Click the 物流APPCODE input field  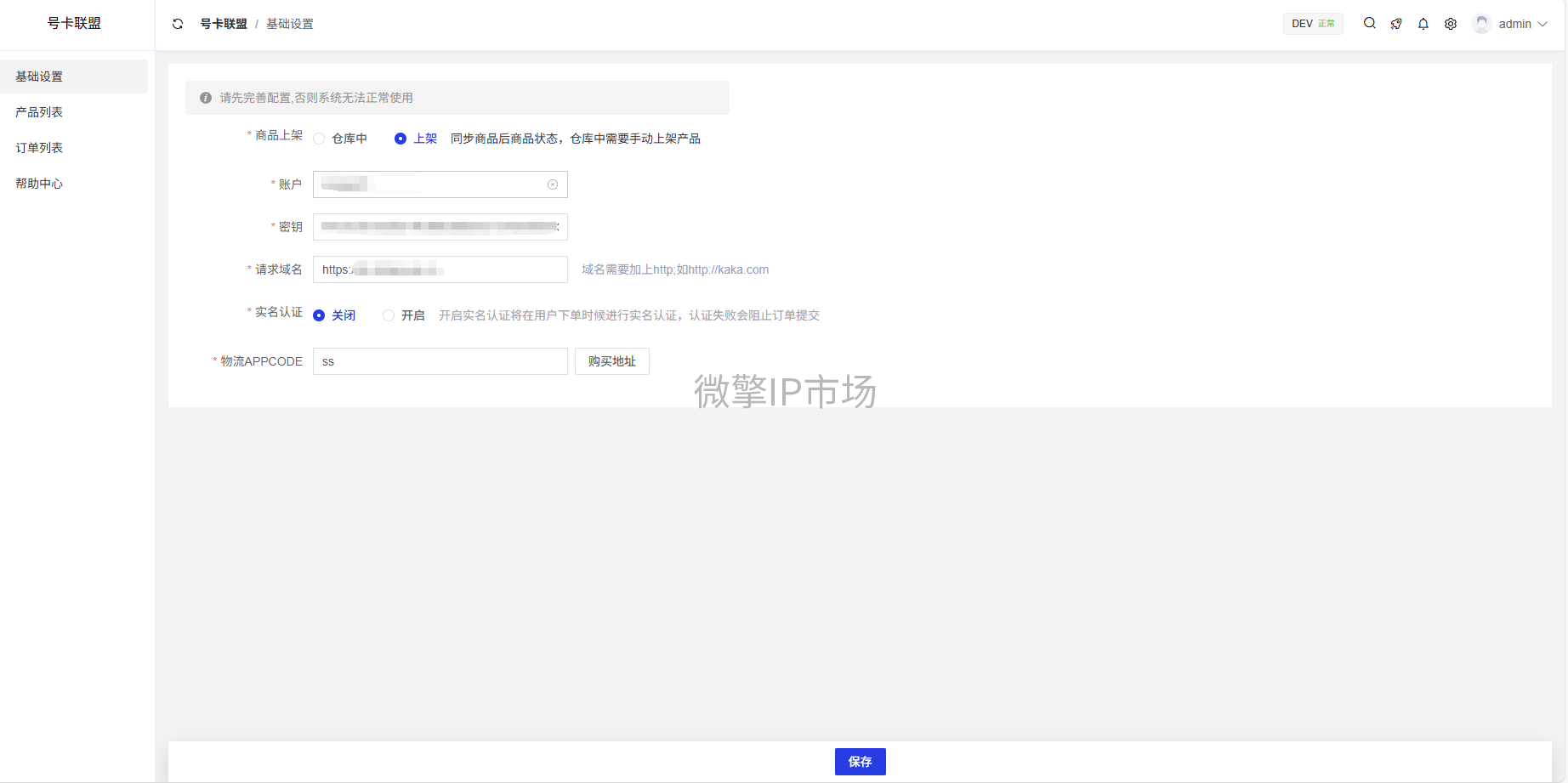[x=440, y=361]
